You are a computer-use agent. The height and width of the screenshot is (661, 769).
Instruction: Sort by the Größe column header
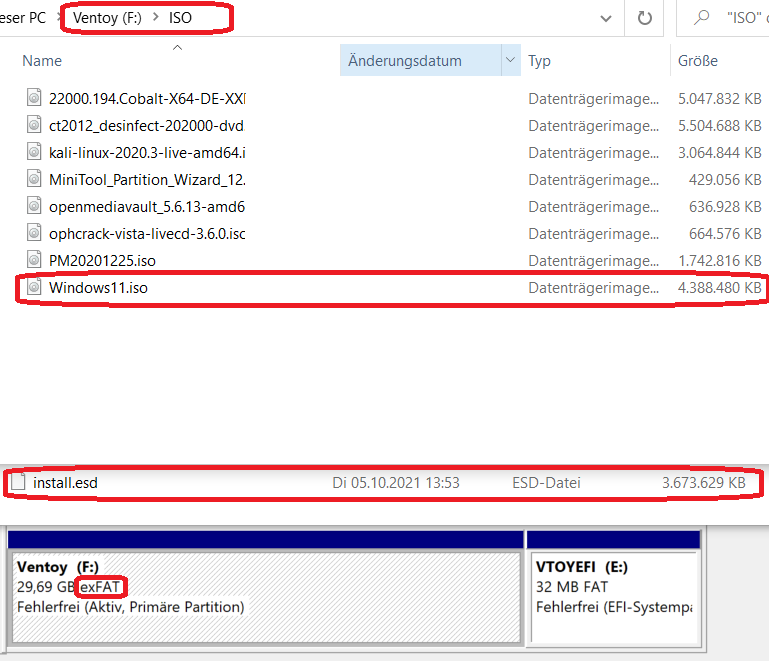pyautogui.click(x=697, y=61)
